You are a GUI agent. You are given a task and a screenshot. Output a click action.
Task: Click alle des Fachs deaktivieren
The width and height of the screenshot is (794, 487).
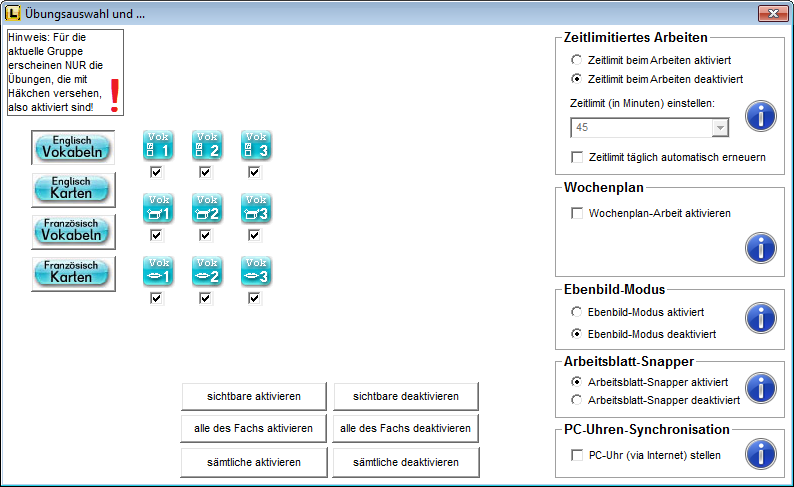pos(406,429)
